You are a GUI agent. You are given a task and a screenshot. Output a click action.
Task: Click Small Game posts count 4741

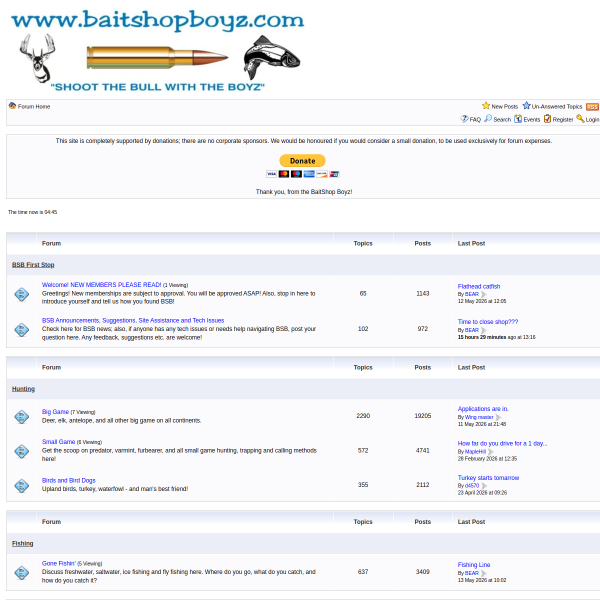click(x=423, y=450)
